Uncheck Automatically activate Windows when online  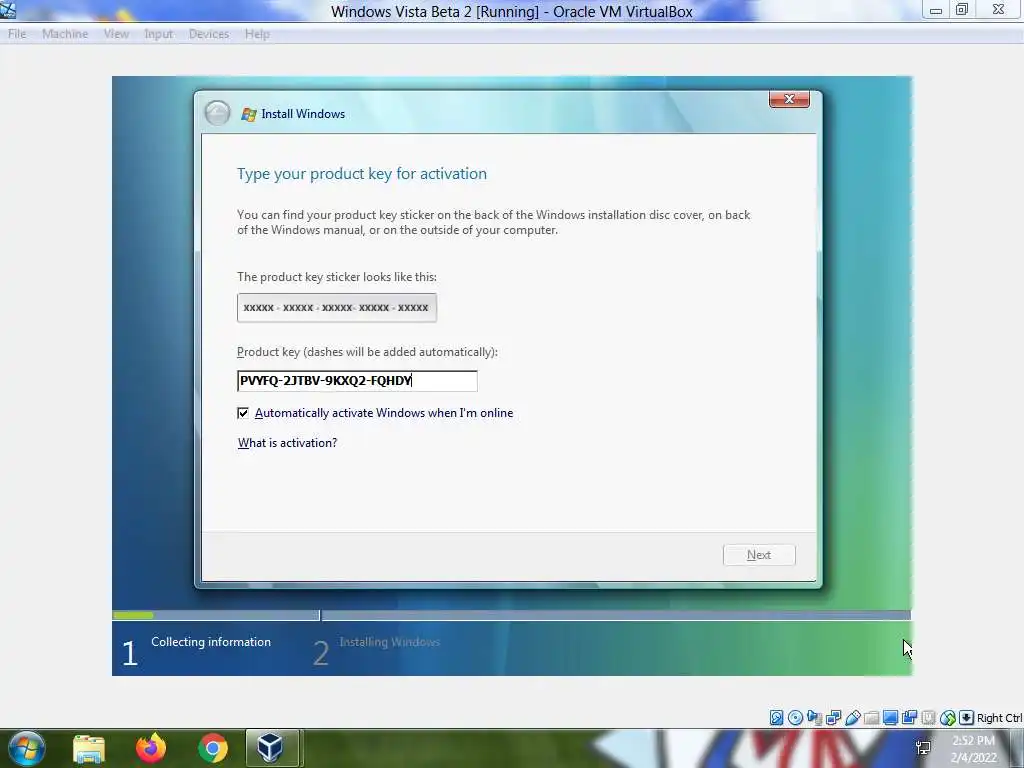(243, 413)
